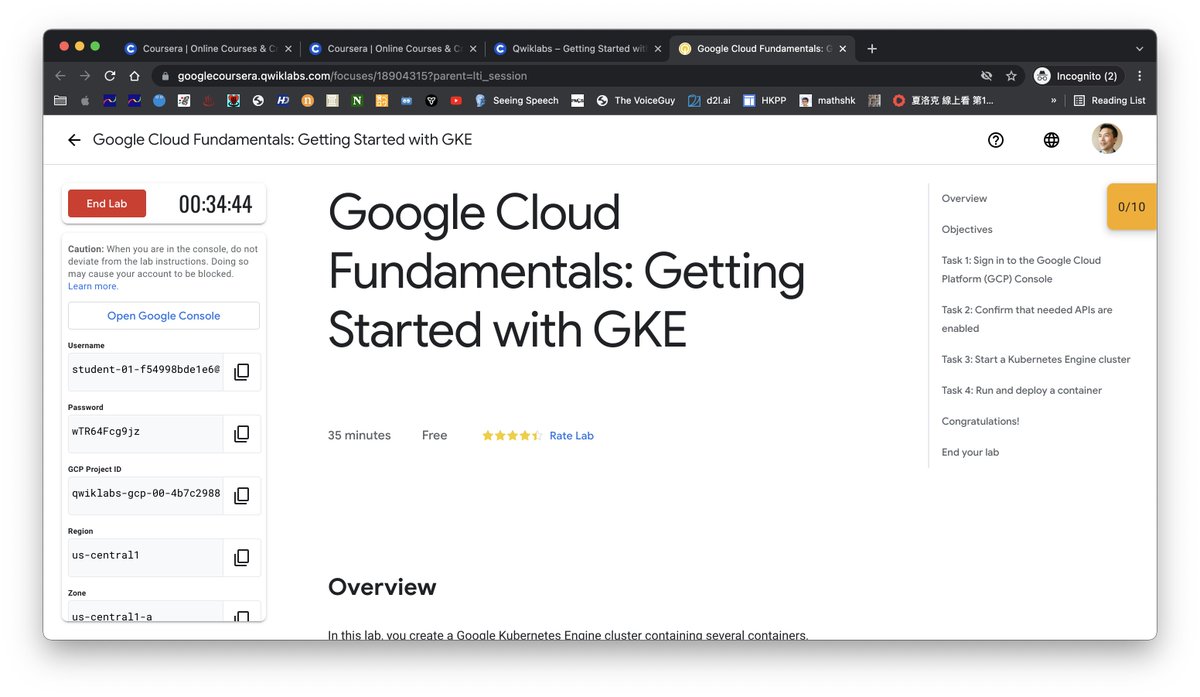Copy the Region value us-central1
Image resolution: width=1200 pixels, height=697 pixels.
pyautogui.click(x=241, y=558)
